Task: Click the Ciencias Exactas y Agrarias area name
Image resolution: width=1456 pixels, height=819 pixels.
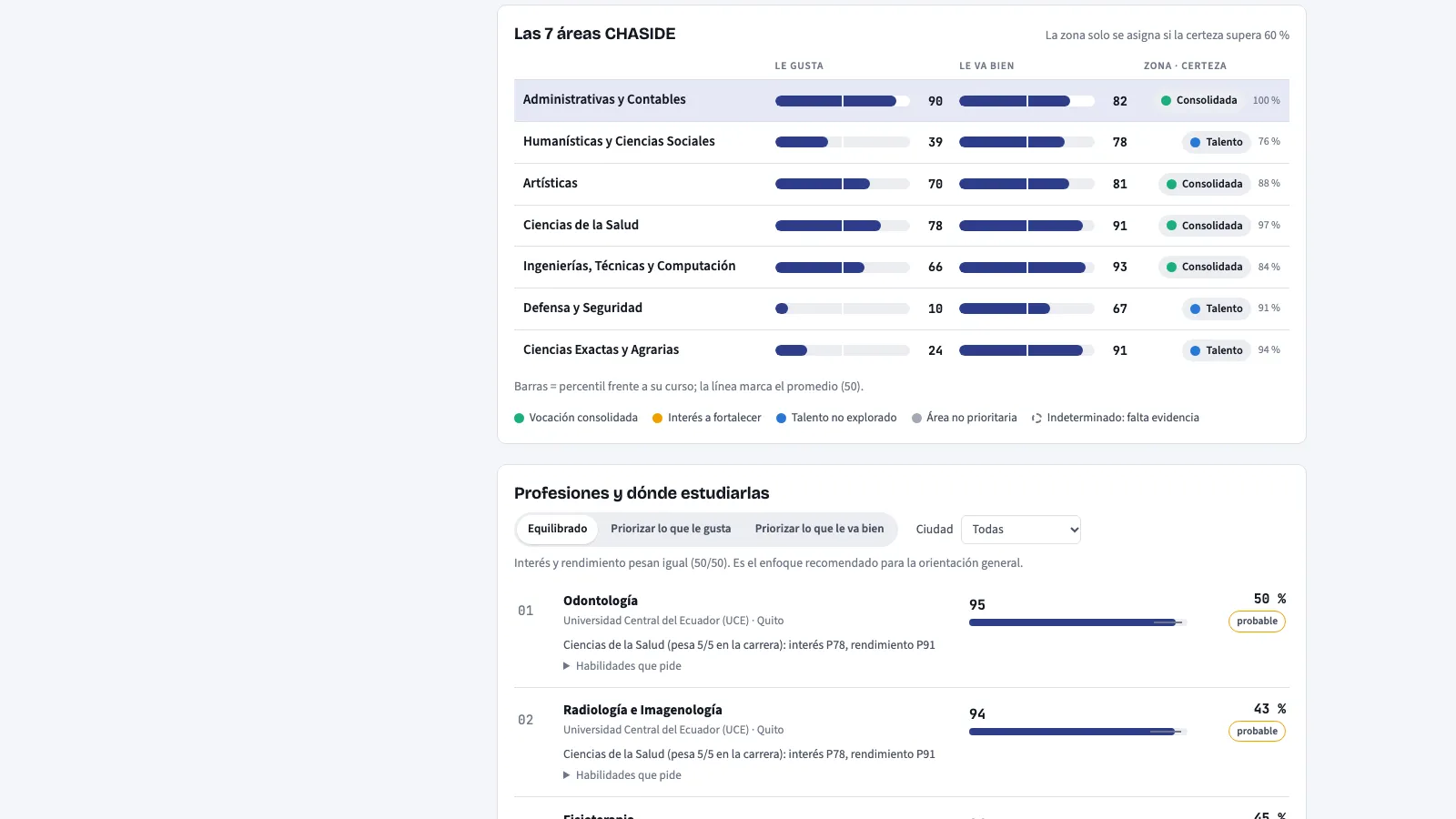Action: pos(601,349)
